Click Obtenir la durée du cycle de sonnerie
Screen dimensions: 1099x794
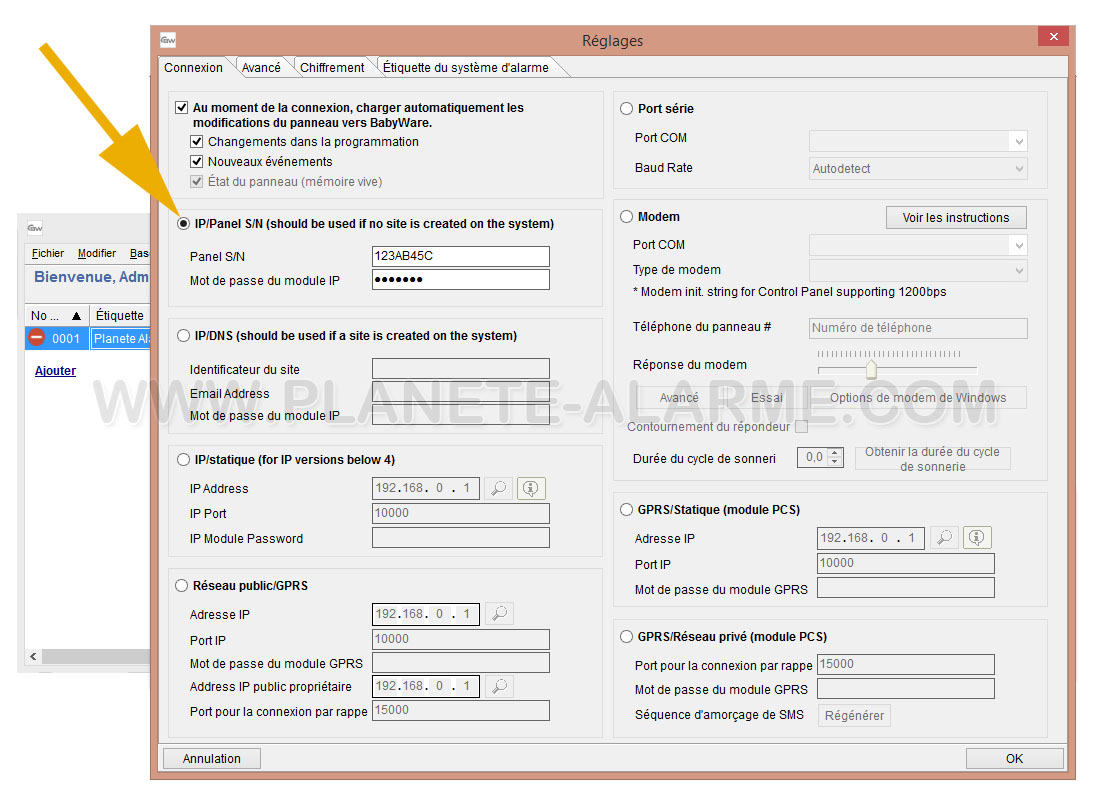point(932,459)
